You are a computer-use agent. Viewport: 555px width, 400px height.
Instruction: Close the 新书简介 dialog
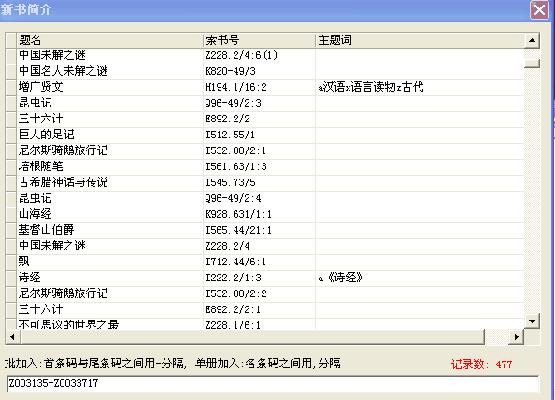tap(539, 10)
